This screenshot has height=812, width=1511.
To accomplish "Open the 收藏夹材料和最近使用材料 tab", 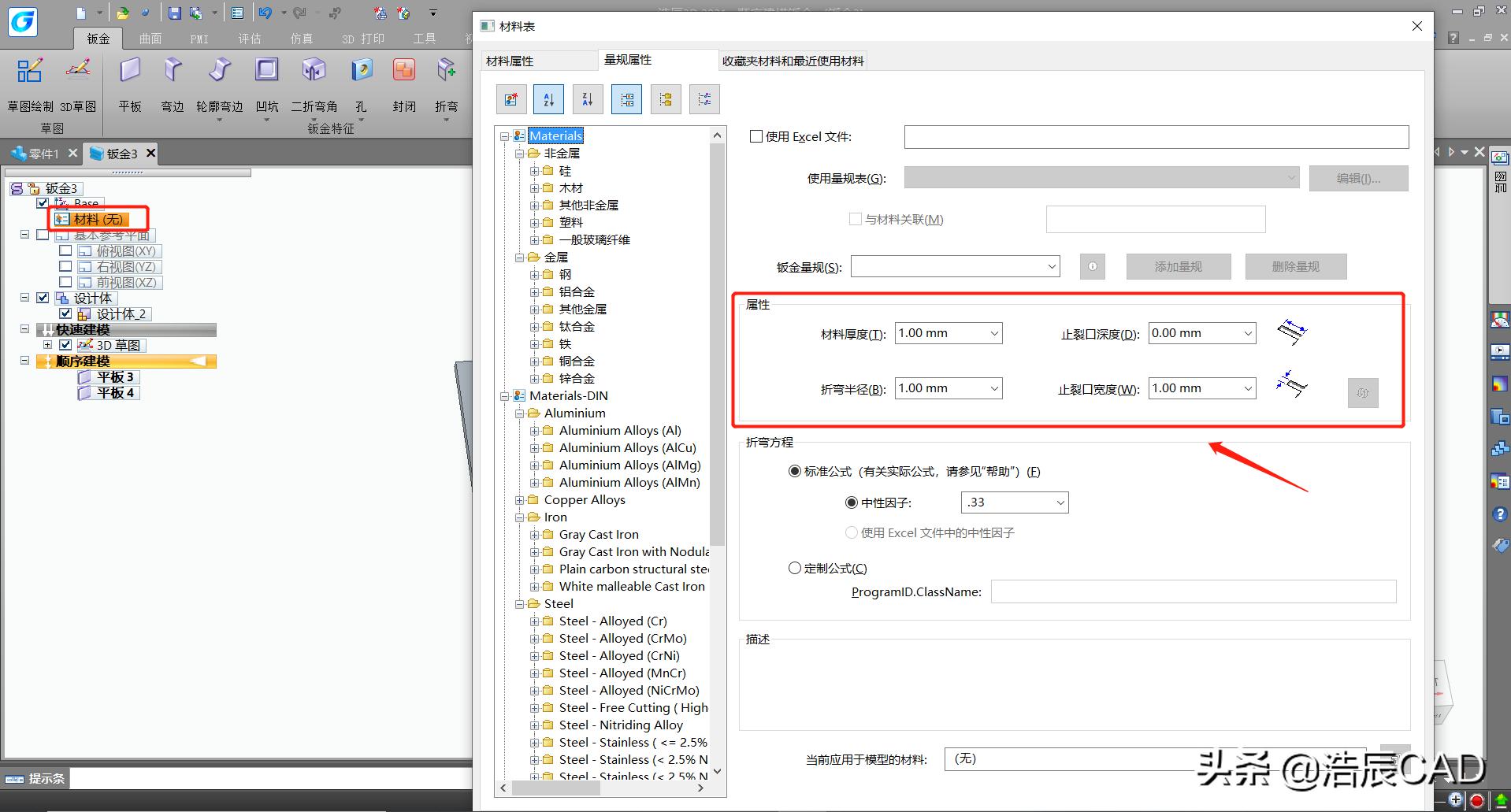I will (792, 60).
